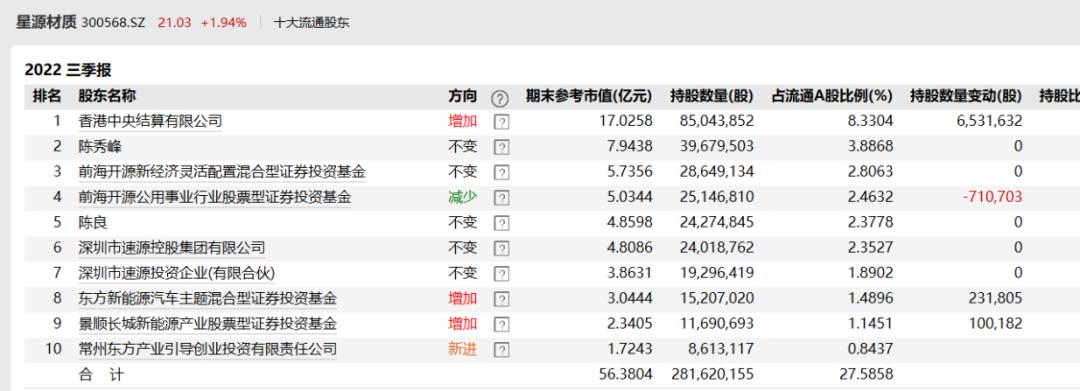This screenshot has width=1080, height=391.
Task: Click total shareholding 281,620,155
Action: tap(712, 374)
